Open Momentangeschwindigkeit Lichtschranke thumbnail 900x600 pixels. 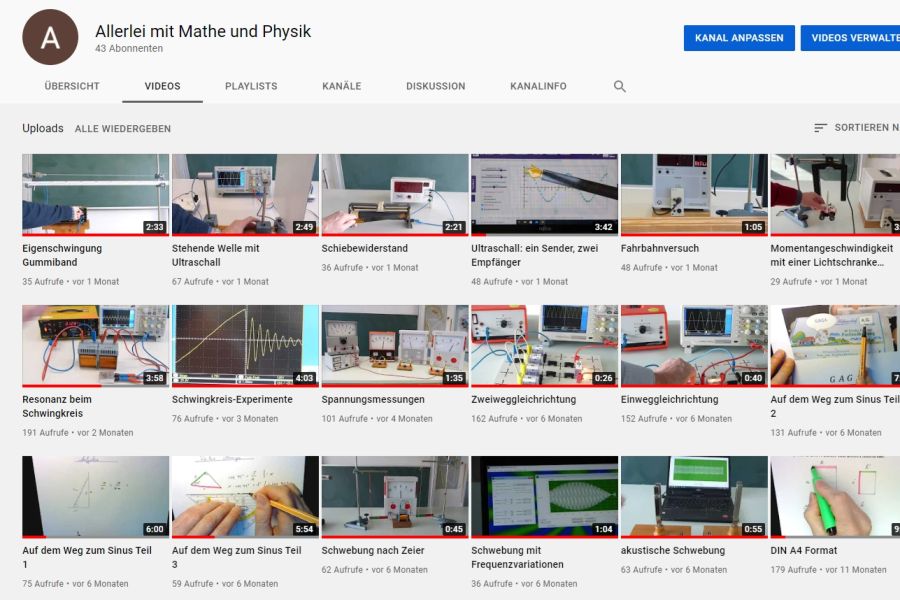tap(835, 195)
